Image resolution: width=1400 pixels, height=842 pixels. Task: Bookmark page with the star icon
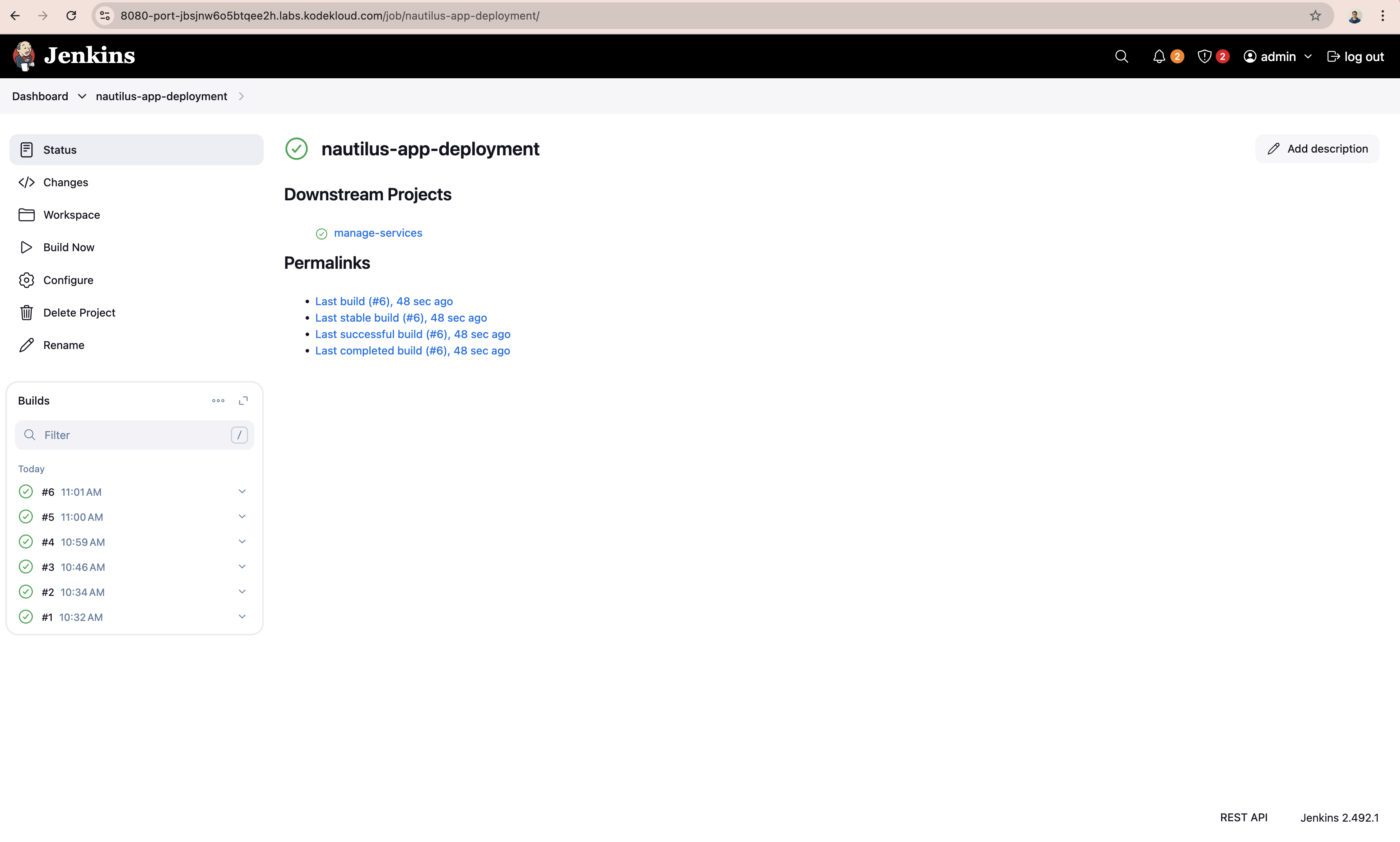tap(1315, 16)
